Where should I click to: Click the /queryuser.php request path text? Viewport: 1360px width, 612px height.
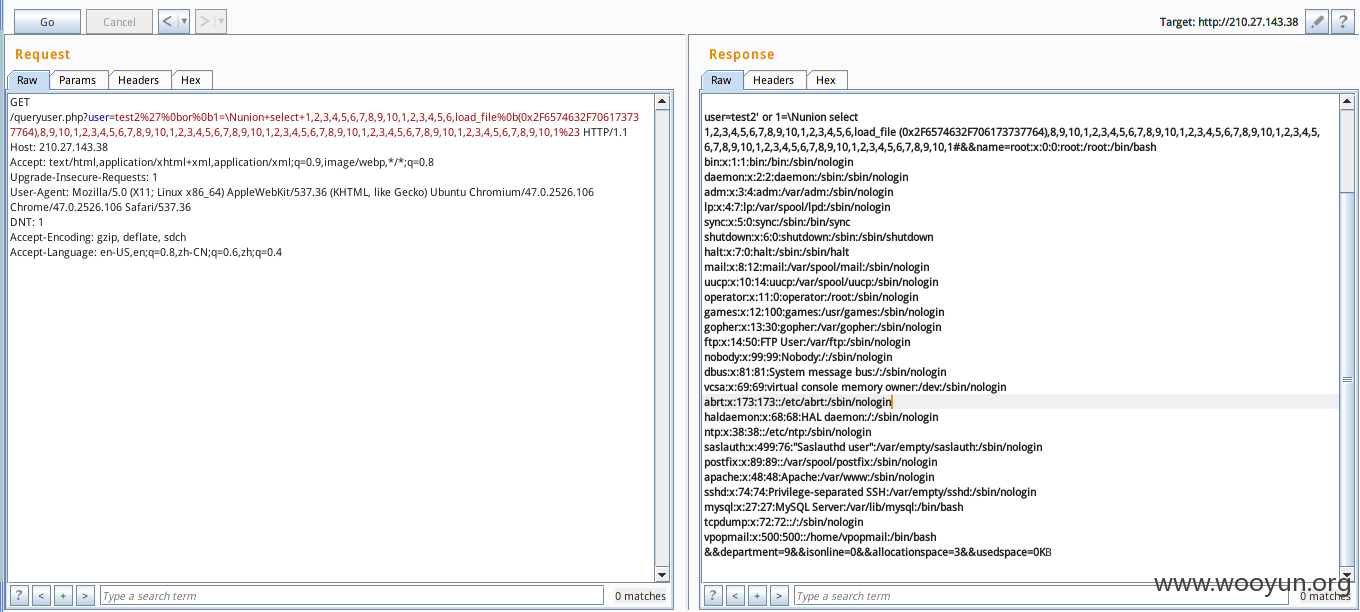[x=47, y=117]
